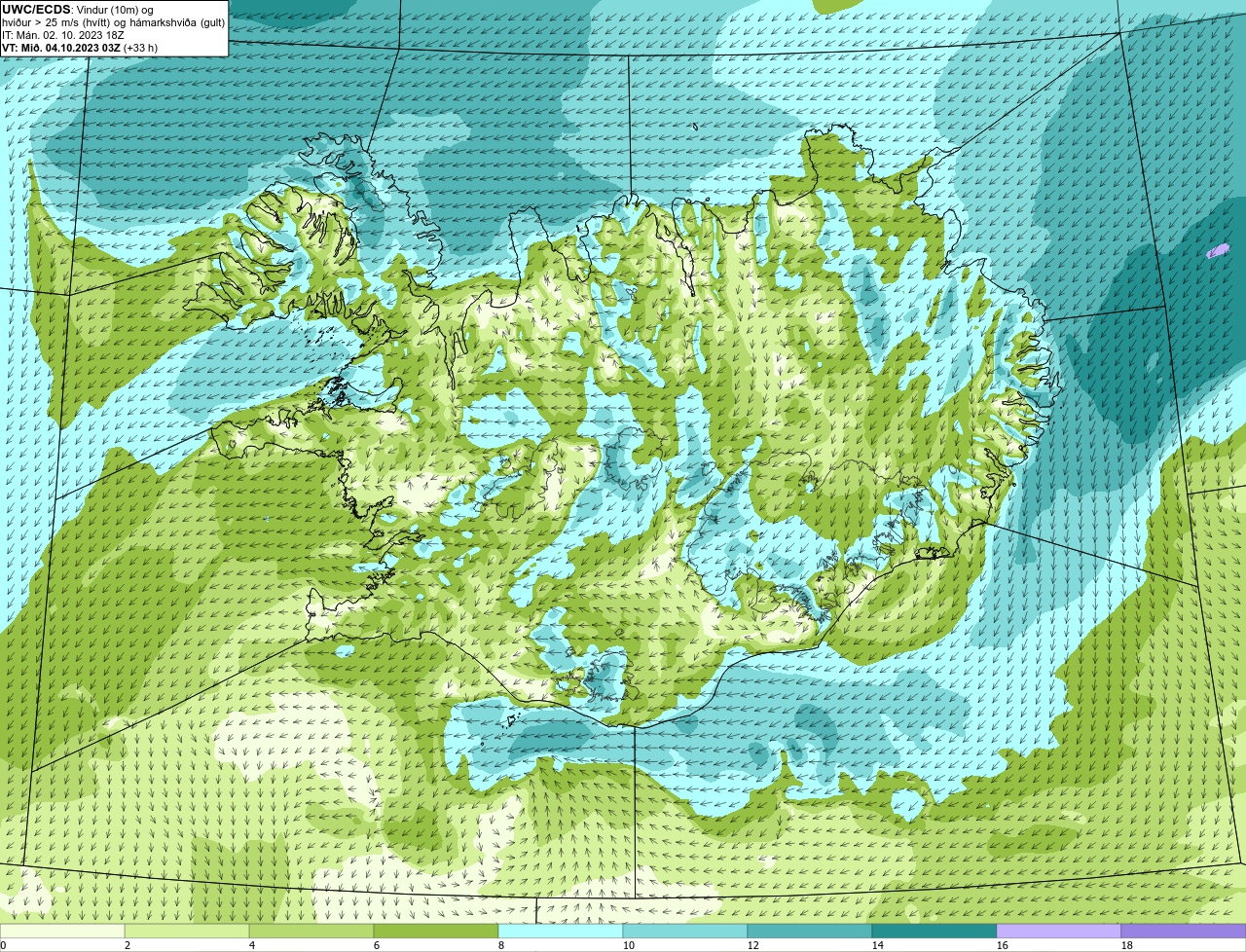This screenshot has width=1246, height=952.
Task: Click the "14" label on the wind scale
Action: [878, 945]
